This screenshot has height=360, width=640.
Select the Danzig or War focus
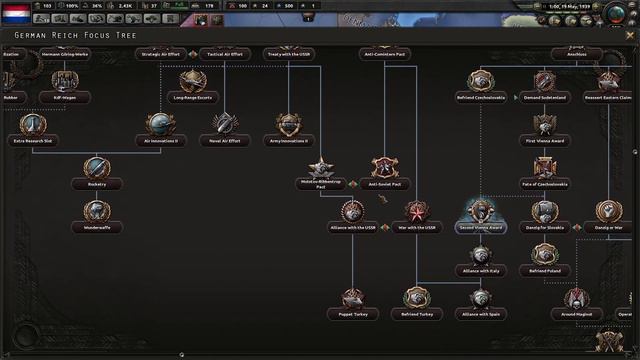(x=608, y=216)
